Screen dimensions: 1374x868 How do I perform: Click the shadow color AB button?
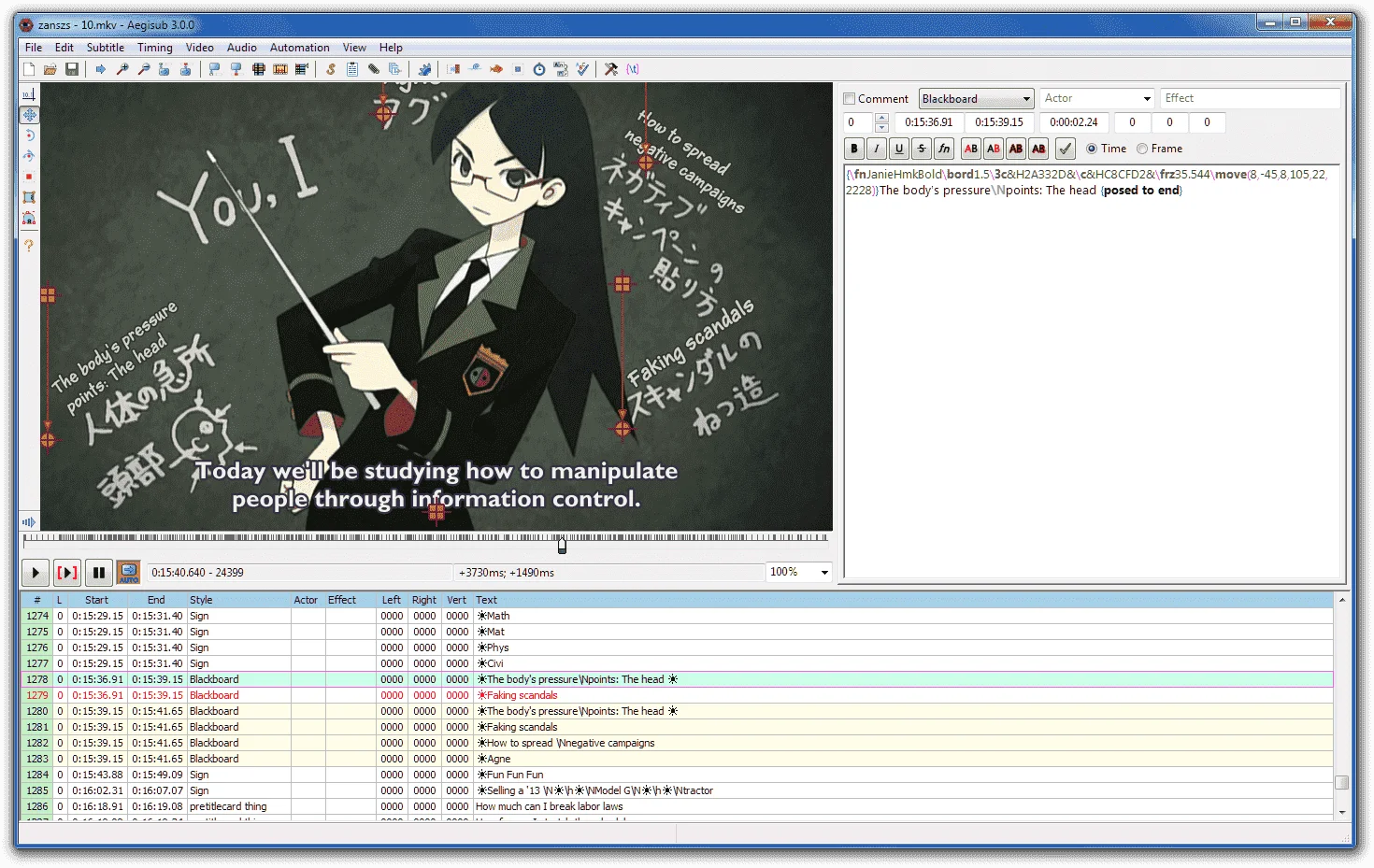click(1038, 149)
